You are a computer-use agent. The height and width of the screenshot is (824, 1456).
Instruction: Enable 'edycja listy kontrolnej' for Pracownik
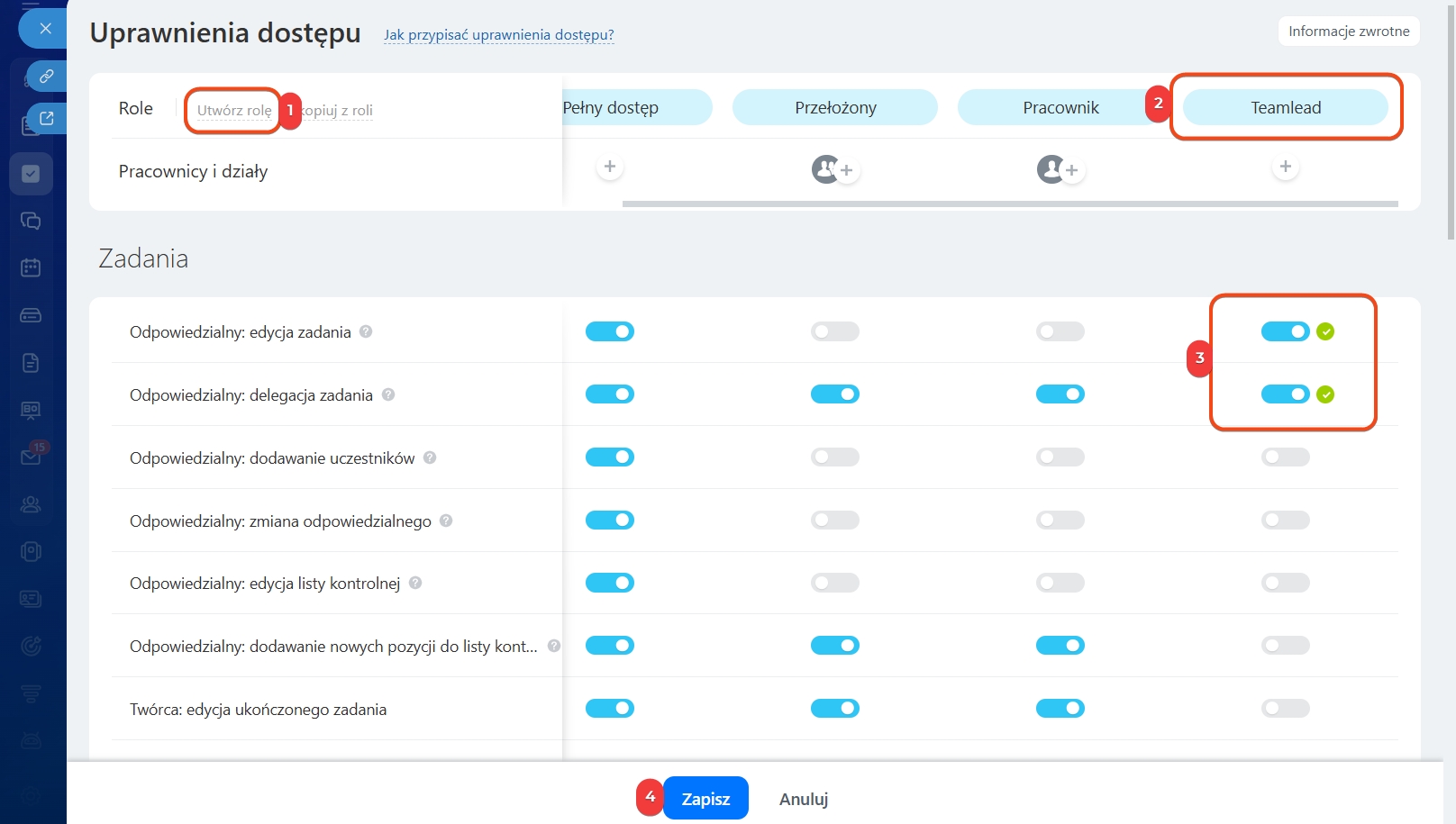point(1060,583)
